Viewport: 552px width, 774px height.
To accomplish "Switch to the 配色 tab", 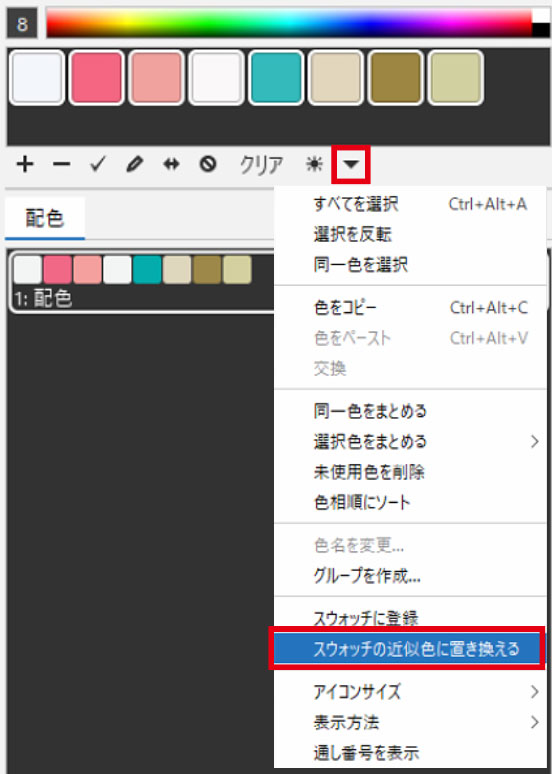I will (44, 218).
